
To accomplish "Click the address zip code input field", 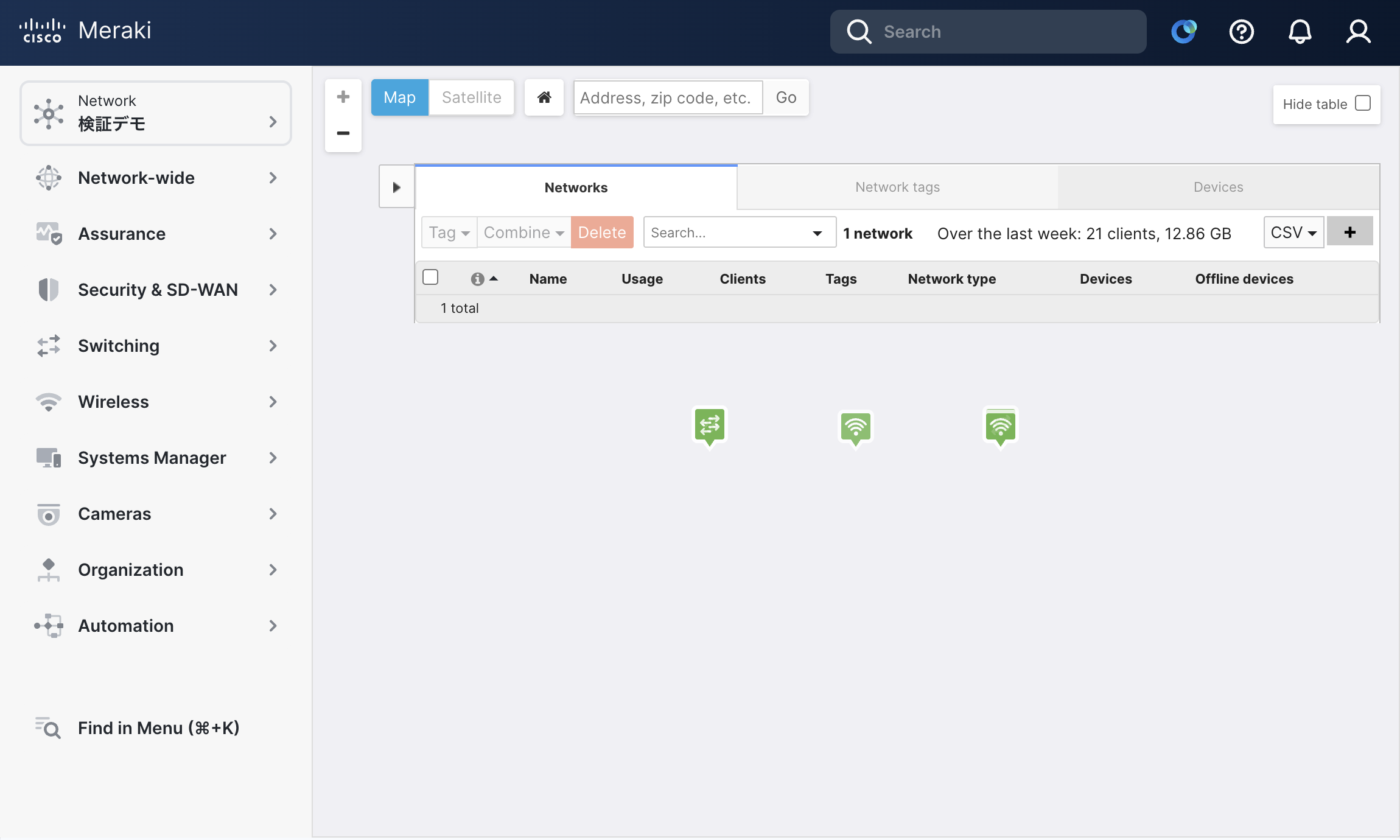I will tap(668, 97).
